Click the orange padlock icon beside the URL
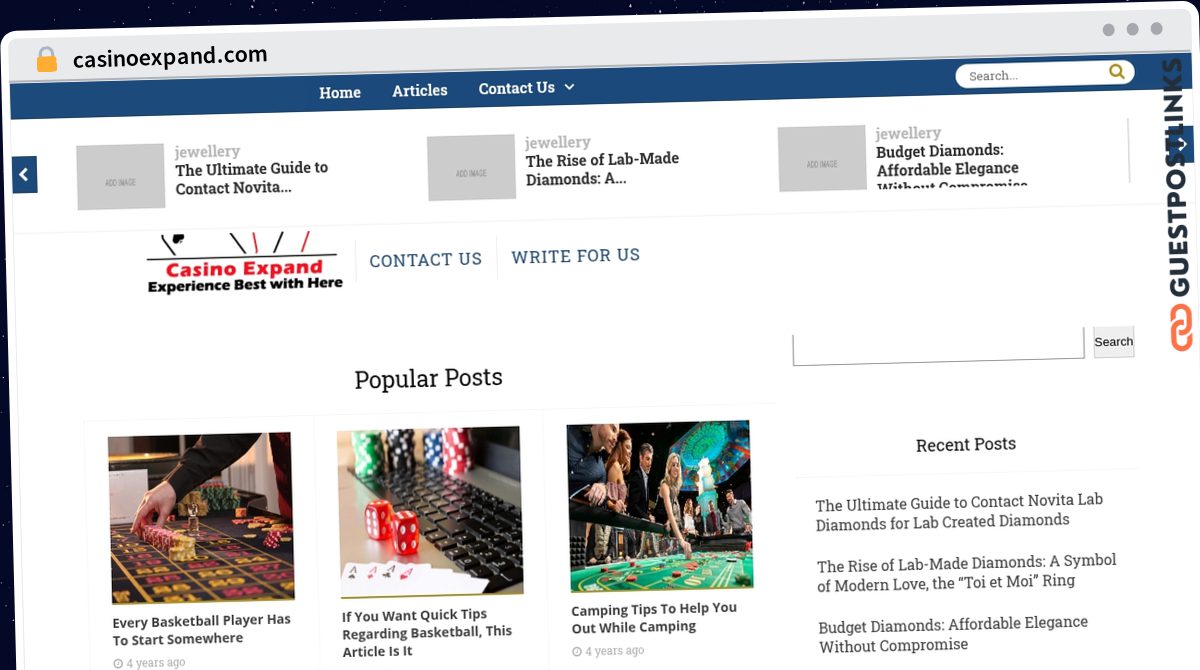 pyautogui.click(x=46, y=60)
